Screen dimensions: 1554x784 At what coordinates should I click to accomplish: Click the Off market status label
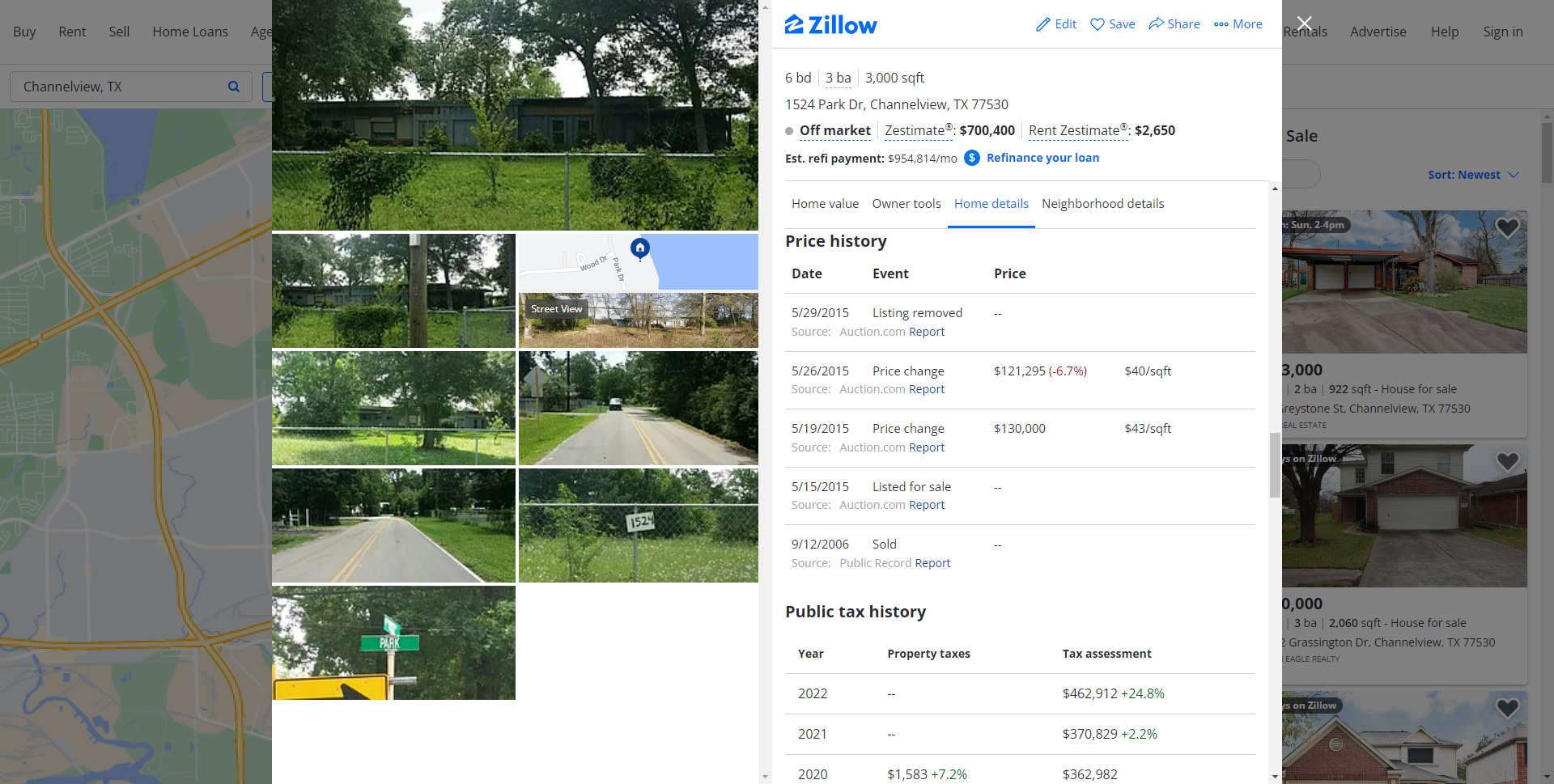(x=834, y=131)
